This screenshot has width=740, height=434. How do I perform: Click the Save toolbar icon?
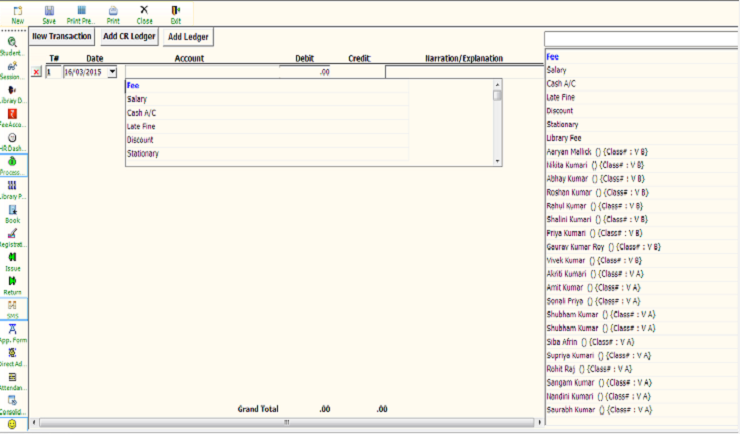(x=49, y=13)
